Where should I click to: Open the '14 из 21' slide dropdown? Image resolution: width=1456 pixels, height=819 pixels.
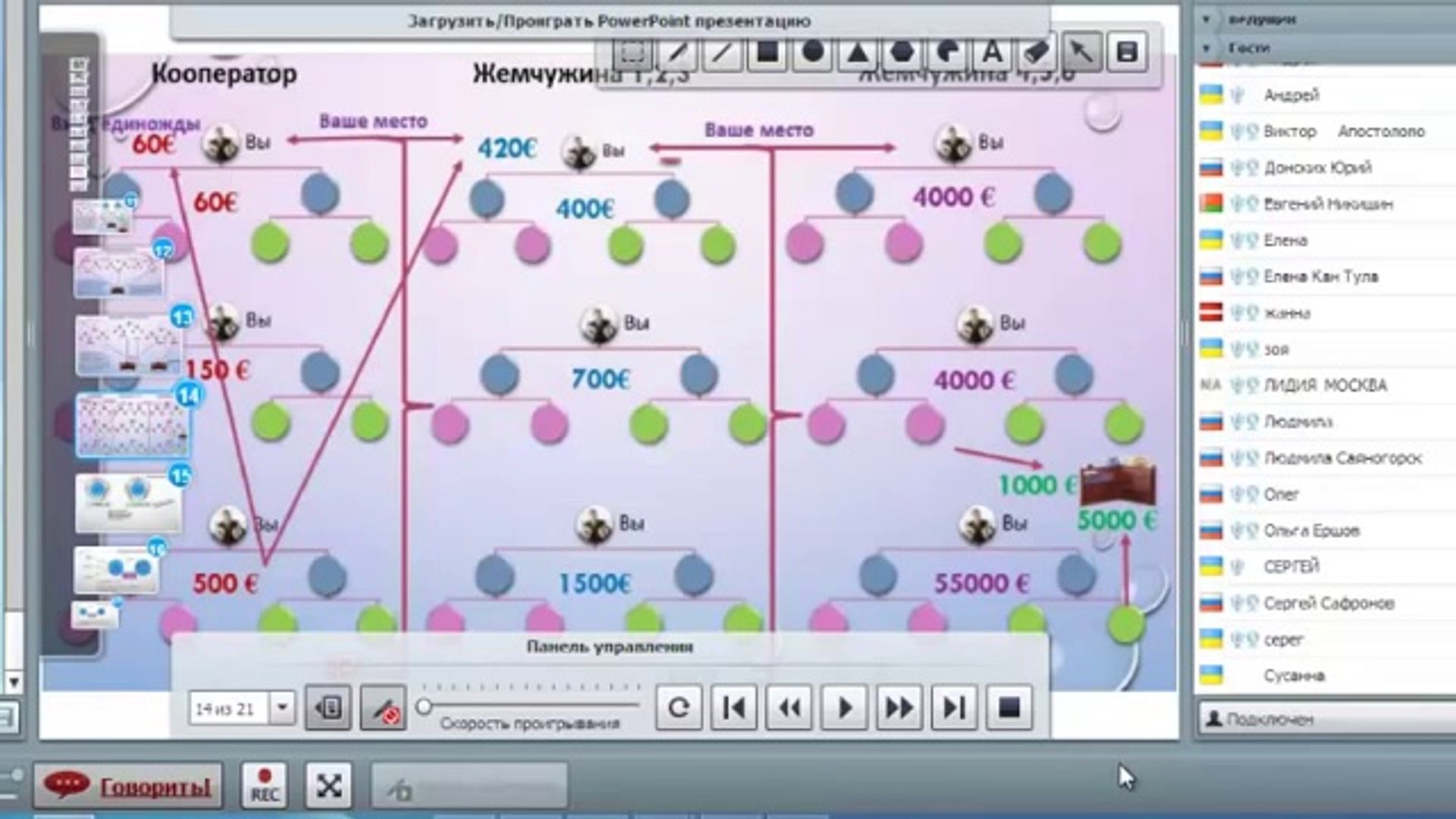click(282, 708)
